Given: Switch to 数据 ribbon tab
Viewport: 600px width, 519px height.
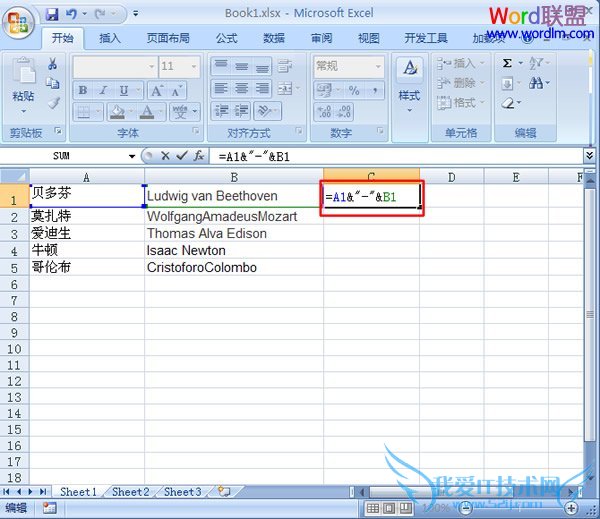Looking at the screenshot, I should click(274, 38).
